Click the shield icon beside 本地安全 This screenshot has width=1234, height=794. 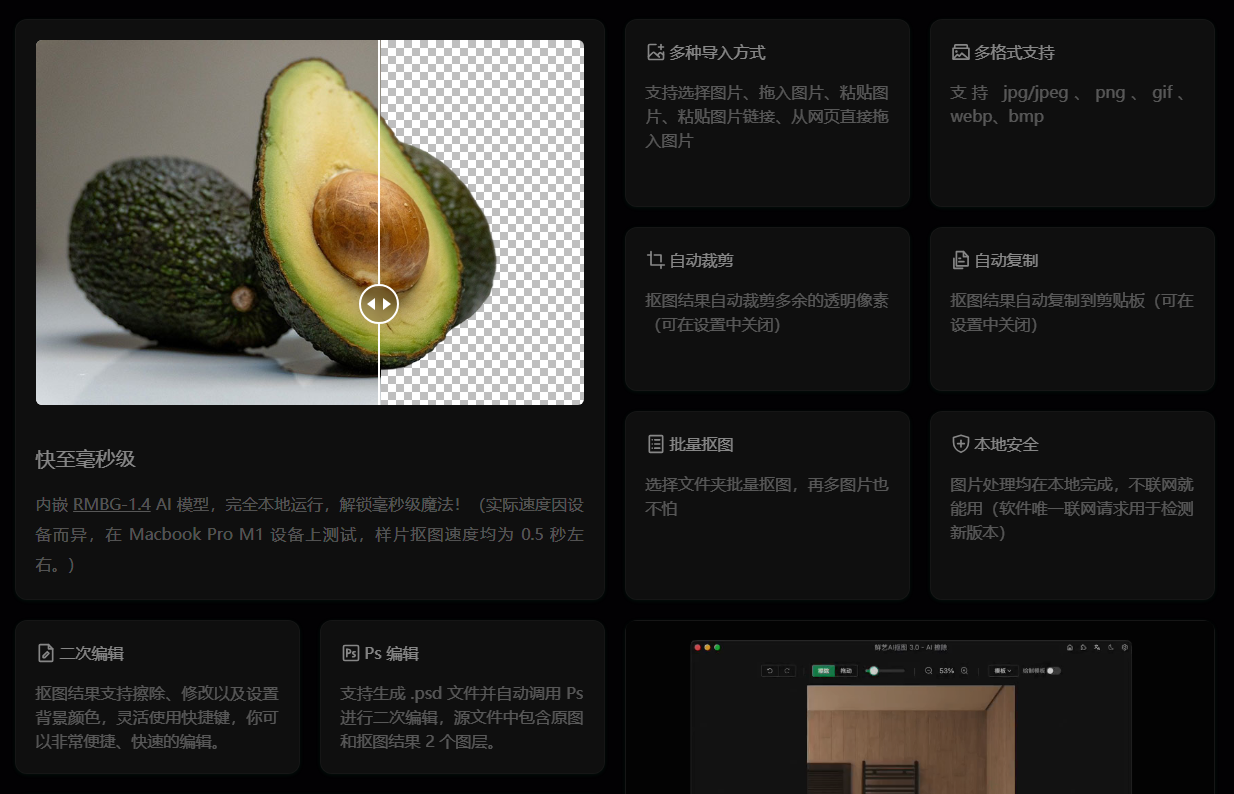pyautogui.click(x=960, y=444)
